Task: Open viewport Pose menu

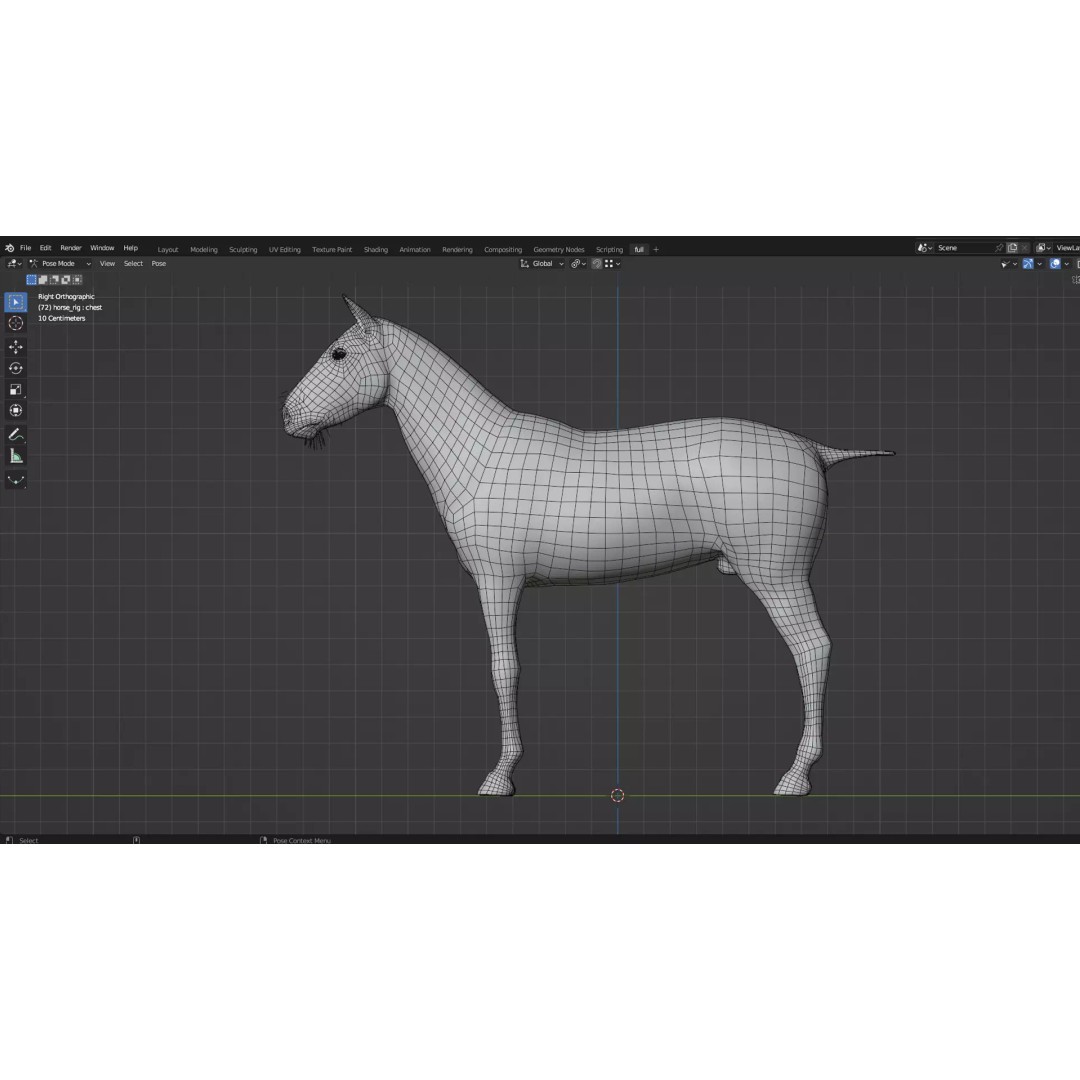Action: [158, 264]
